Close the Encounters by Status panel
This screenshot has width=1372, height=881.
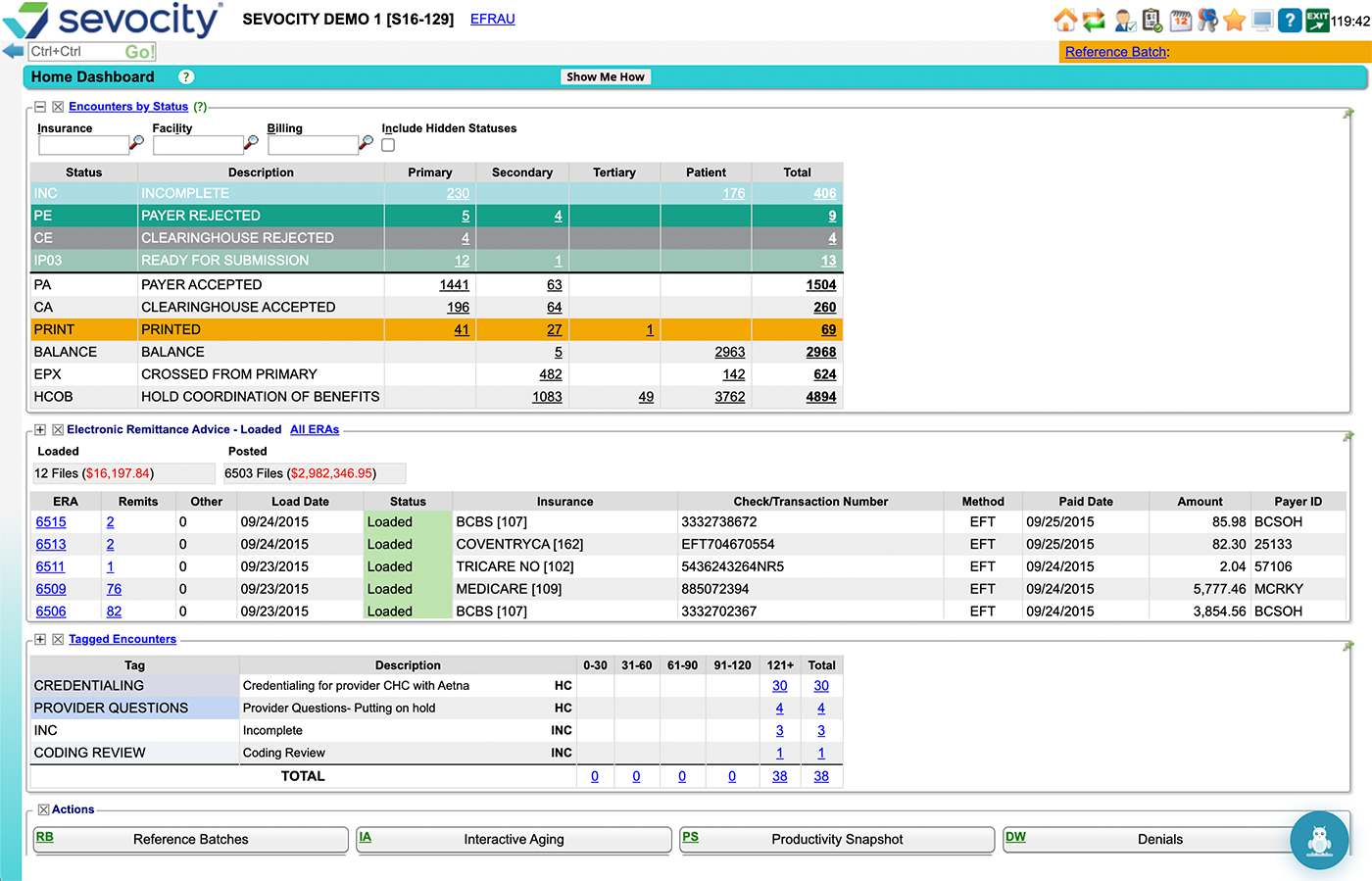(x=58, y=107)
